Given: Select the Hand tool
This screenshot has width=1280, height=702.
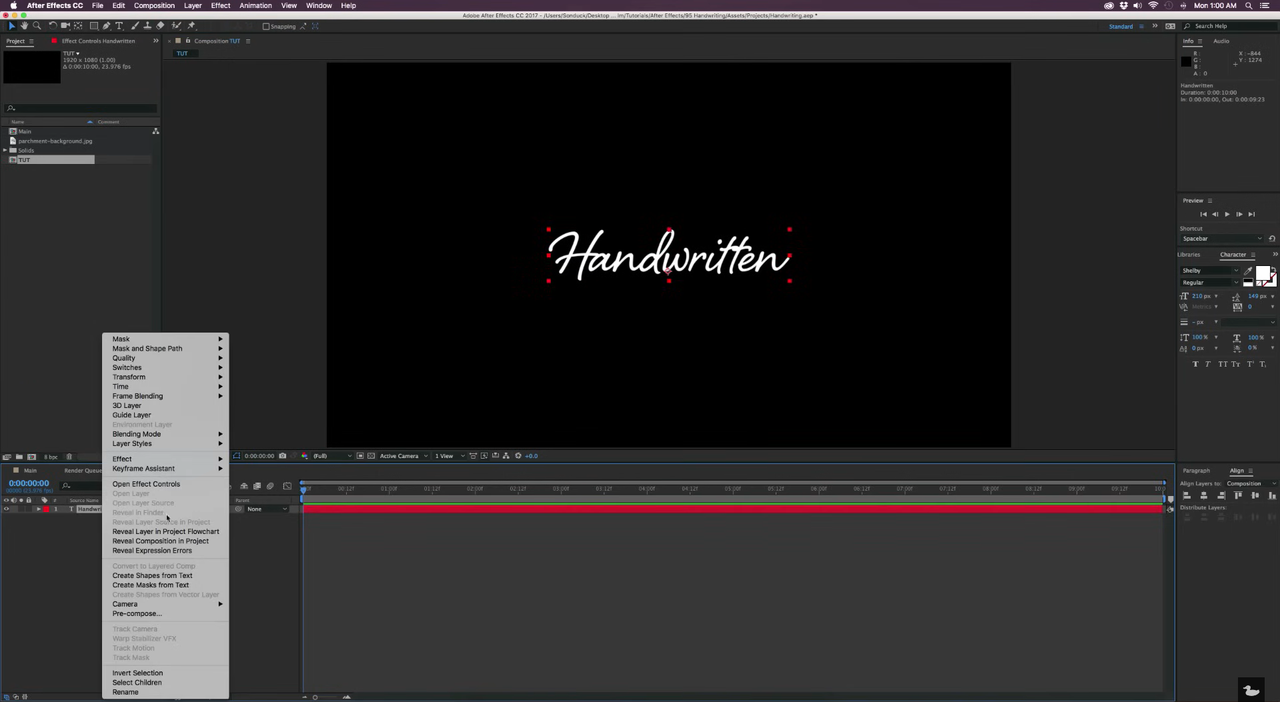Looking at the screenshot, I should pyautogui.click(x=24, y=26).
